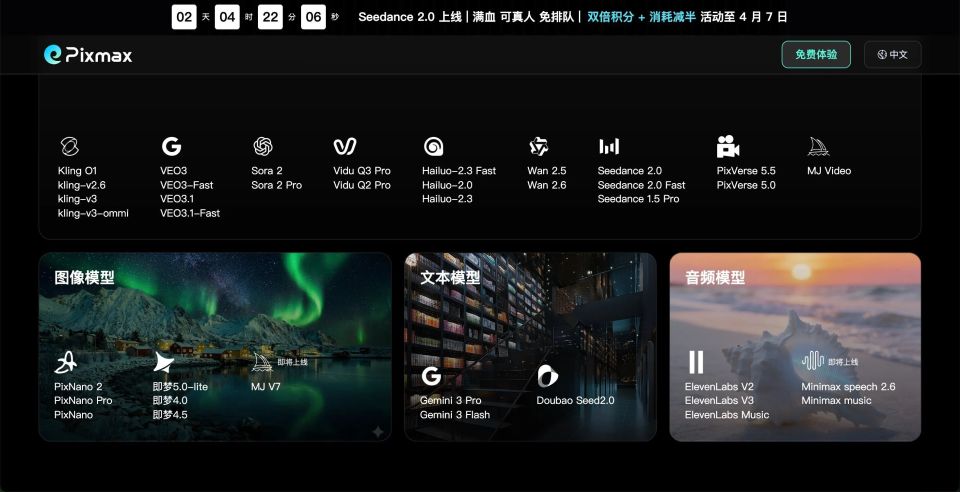Click the OpenAI Sora icon
Screen dimensions: 960x492
point(263,146)
